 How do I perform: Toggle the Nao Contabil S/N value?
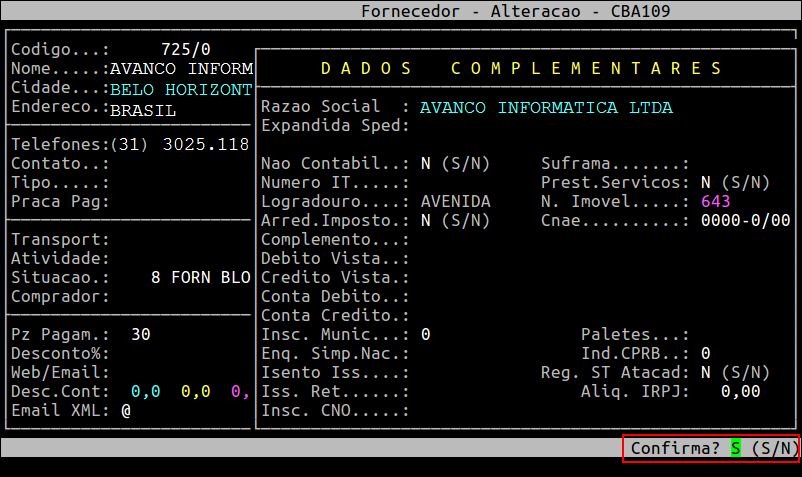(x=425, y=164)
